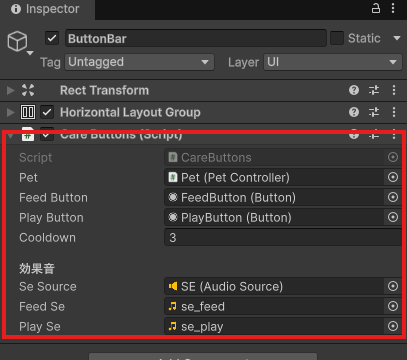Click the FeedButton (Button) reference field
This screenshot has width=407, height=360.
274,197
